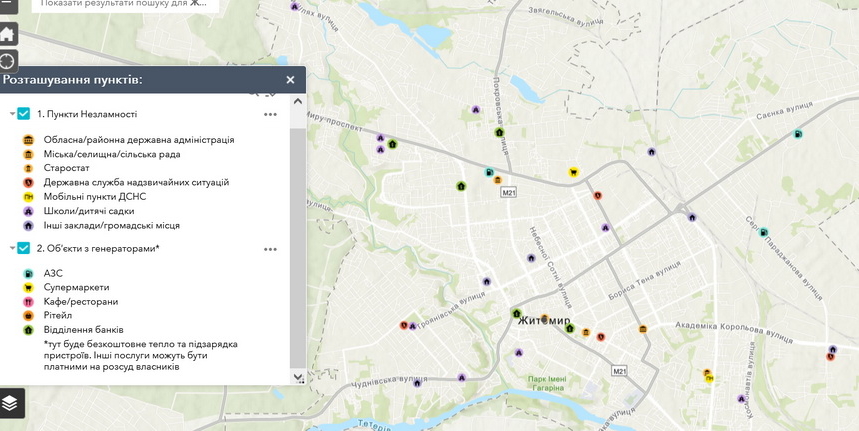Click the Пункти Незламності layer title
Image resolution: width=859 pixels, height=431 pixels.
(87, 114)
